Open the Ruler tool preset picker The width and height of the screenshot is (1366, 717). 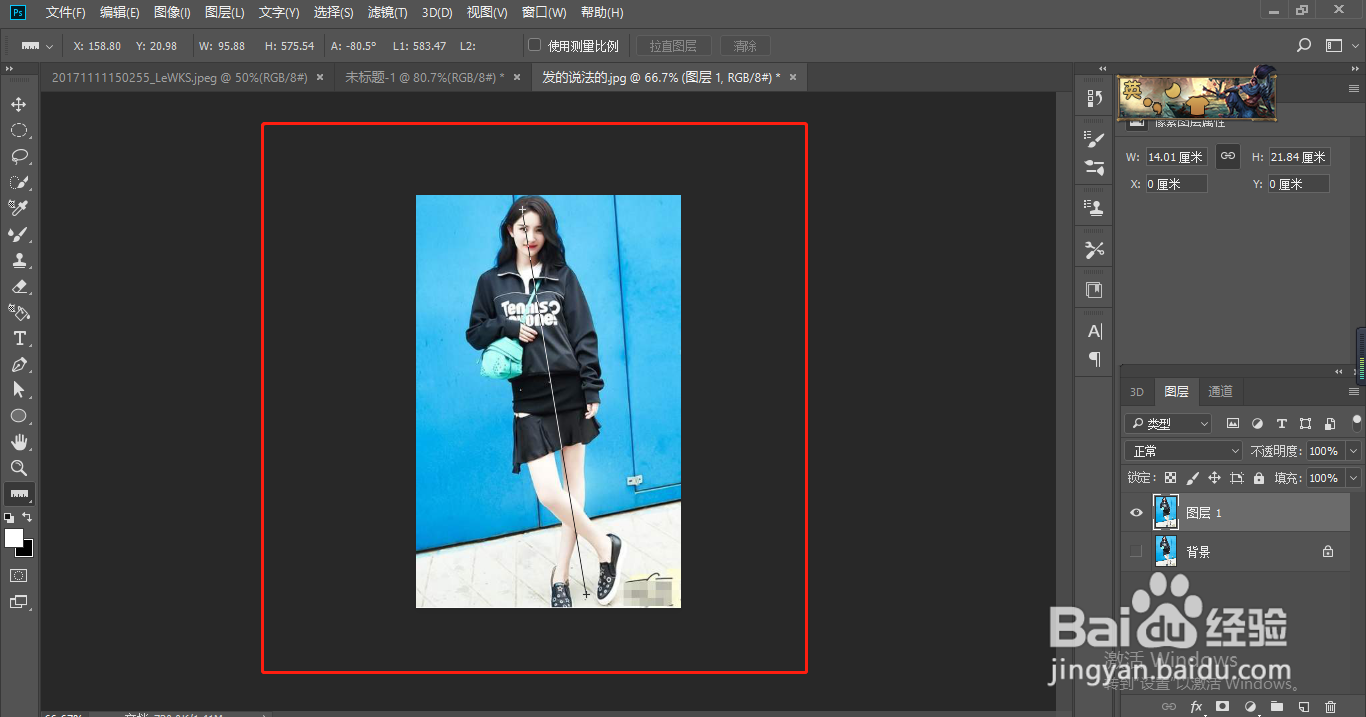click(x=37, y=46)
